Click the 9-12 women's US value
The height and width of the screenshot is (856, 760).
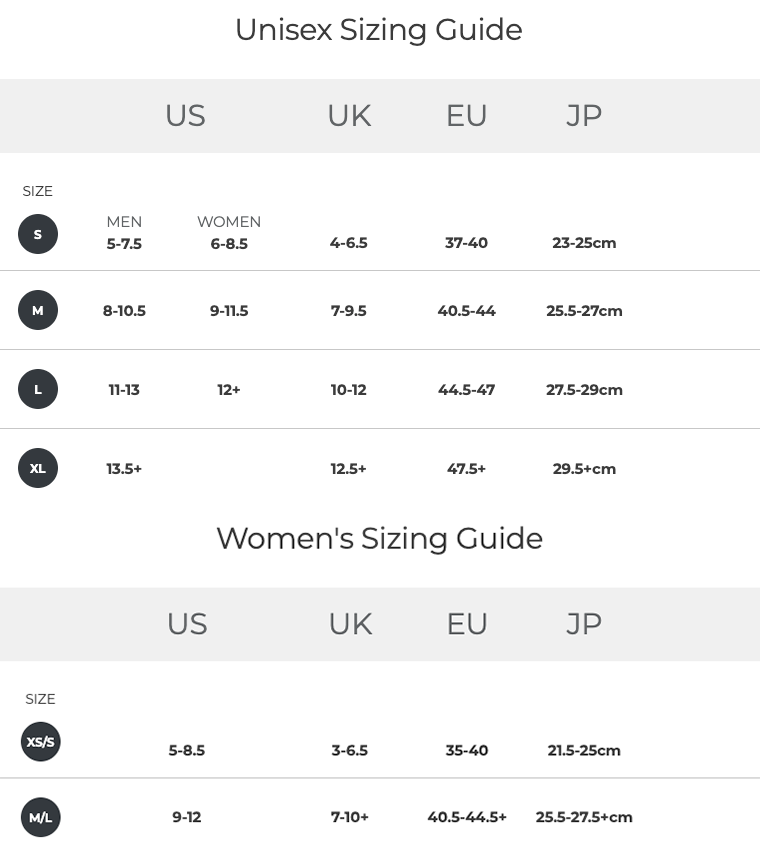187,817
